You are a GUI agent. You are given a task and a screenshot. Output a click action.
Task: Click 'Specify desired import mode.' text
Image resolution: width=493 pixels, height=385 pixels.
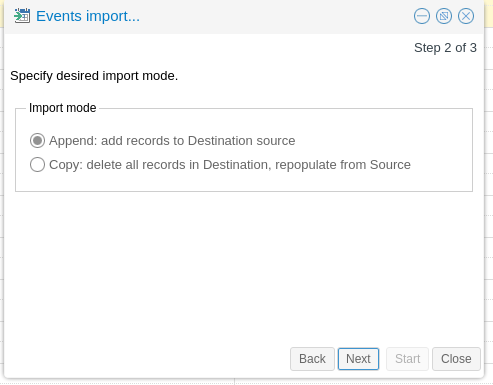pyautogui.click(x=94, y=76)
